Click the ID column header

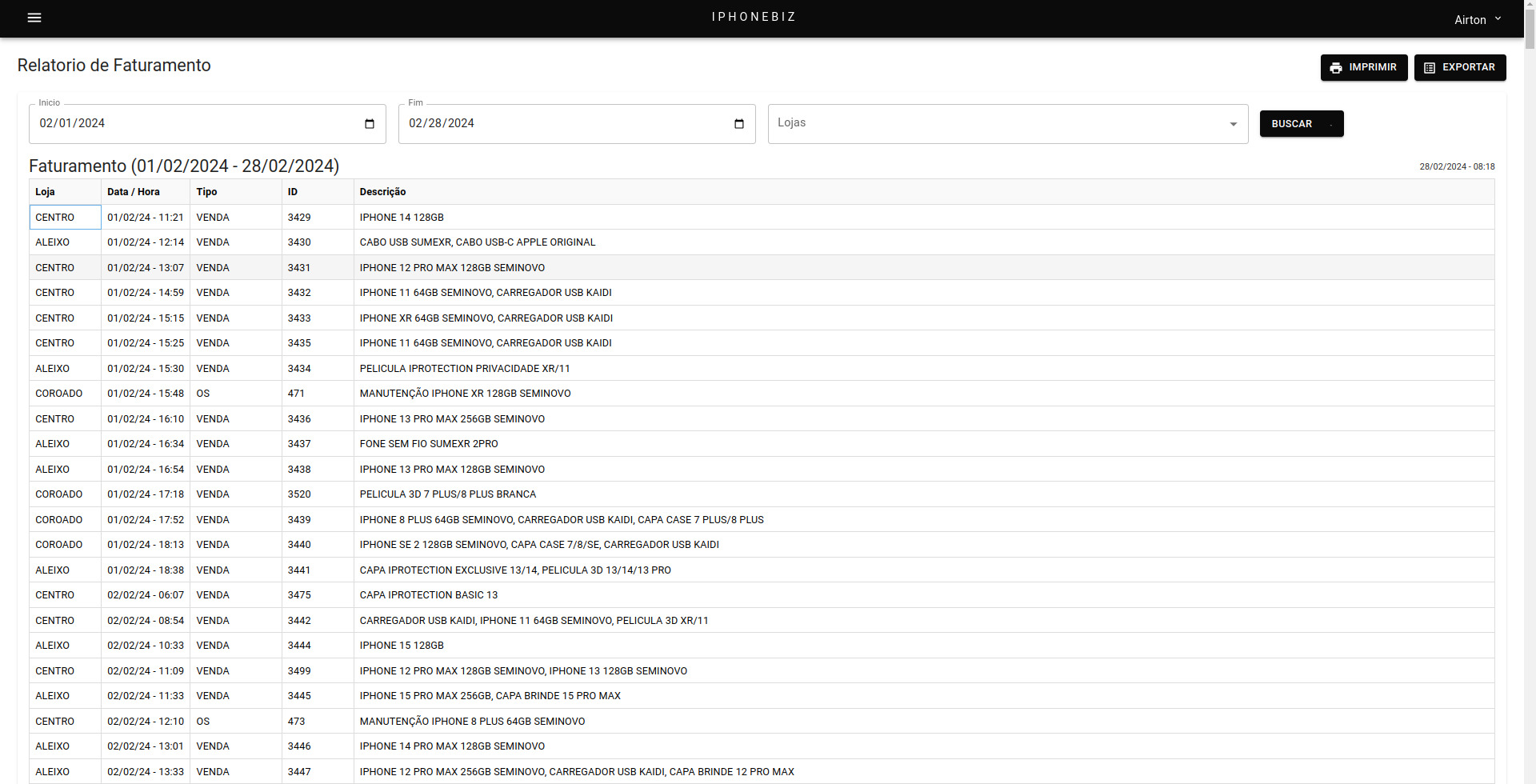(x=293, y=192)
